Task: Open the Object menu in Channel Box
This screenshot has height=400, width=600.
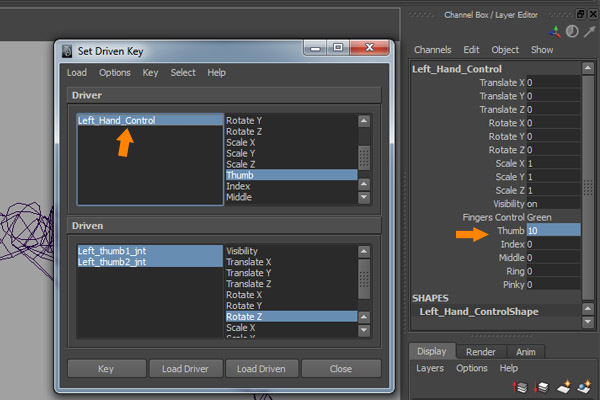Action: 505,50
